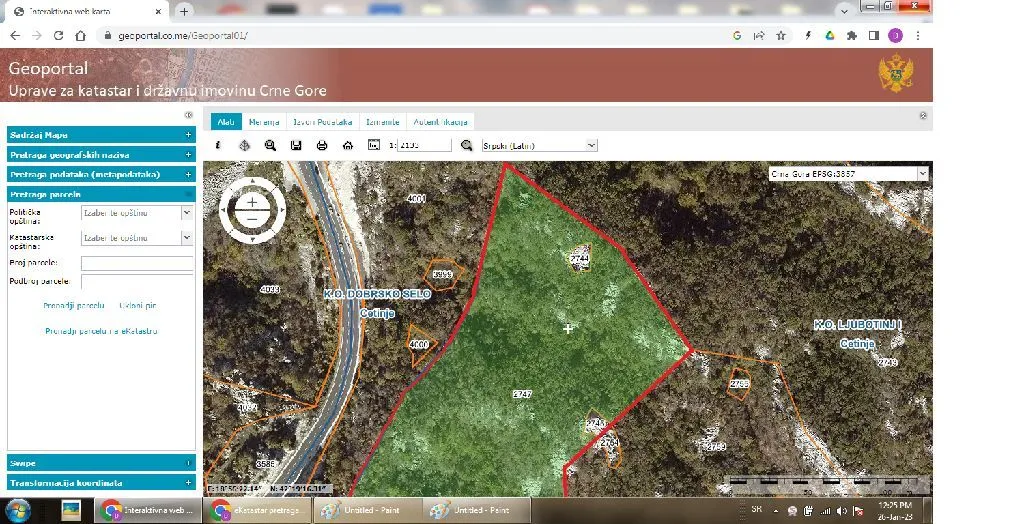The height and width of the screenshot is (524, 1024).
Task: Click the taskbar volume speaker icon
Action: click(842, 510)
